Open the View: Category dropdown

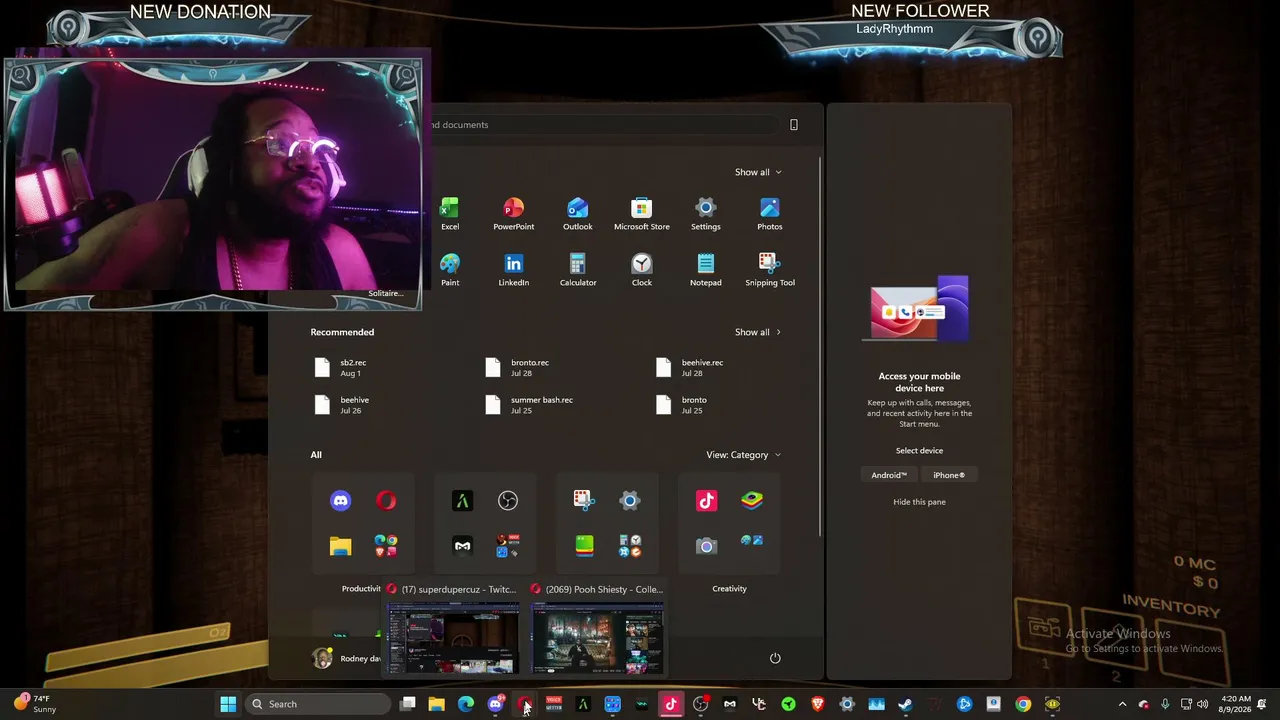coord(744,455)
